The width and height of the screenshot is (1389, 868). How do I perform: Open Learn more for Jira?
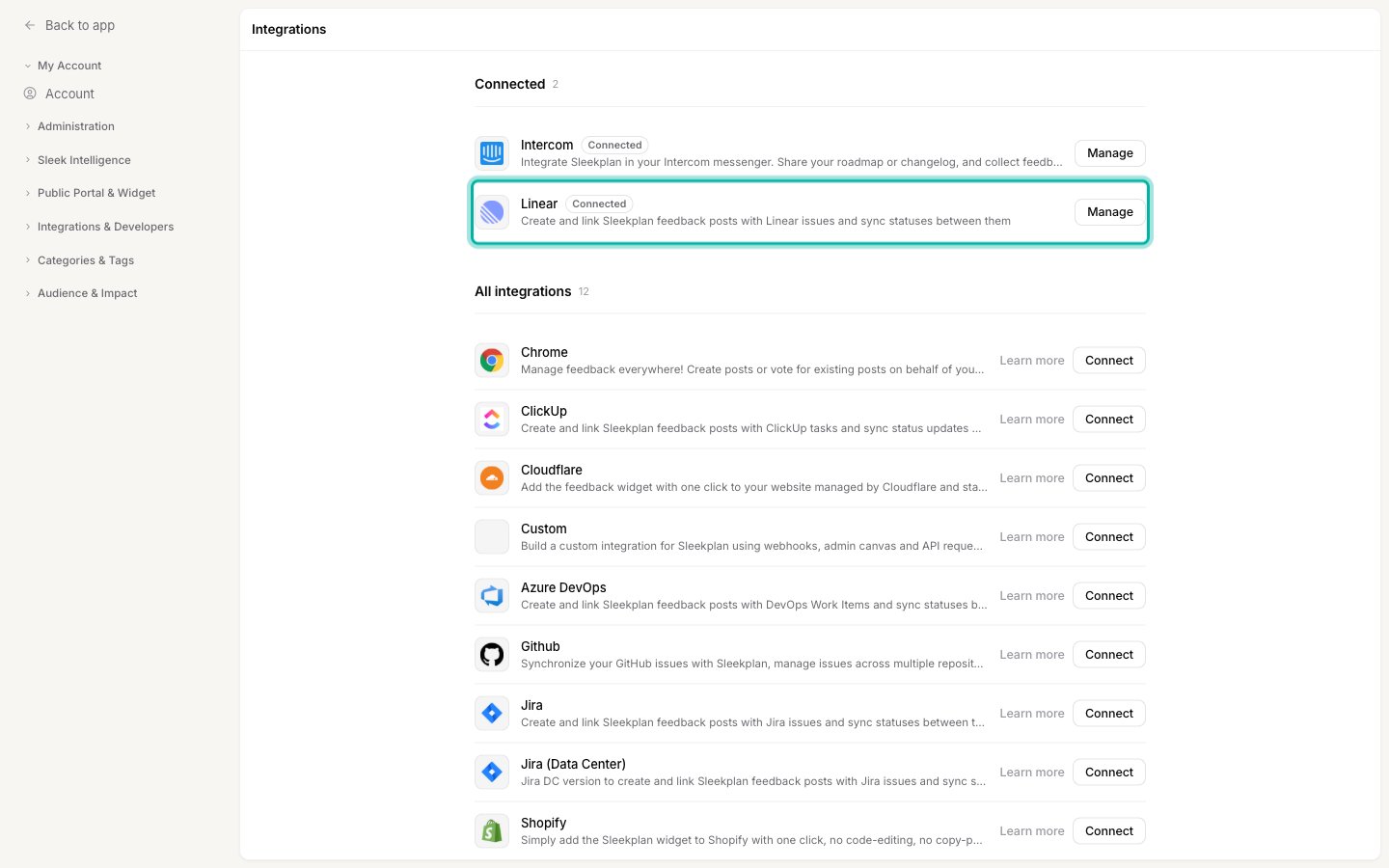(x=1032, y=714)
